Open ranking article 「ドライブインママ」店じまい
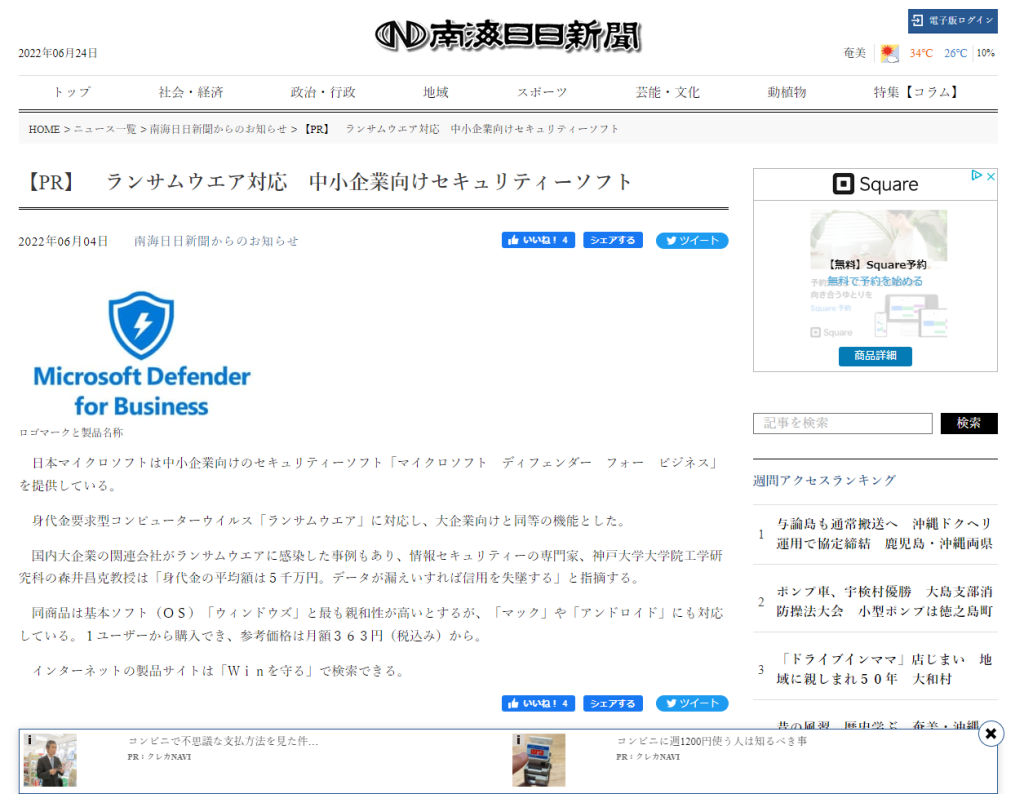1024x794 pixels. tap(884, 669)
